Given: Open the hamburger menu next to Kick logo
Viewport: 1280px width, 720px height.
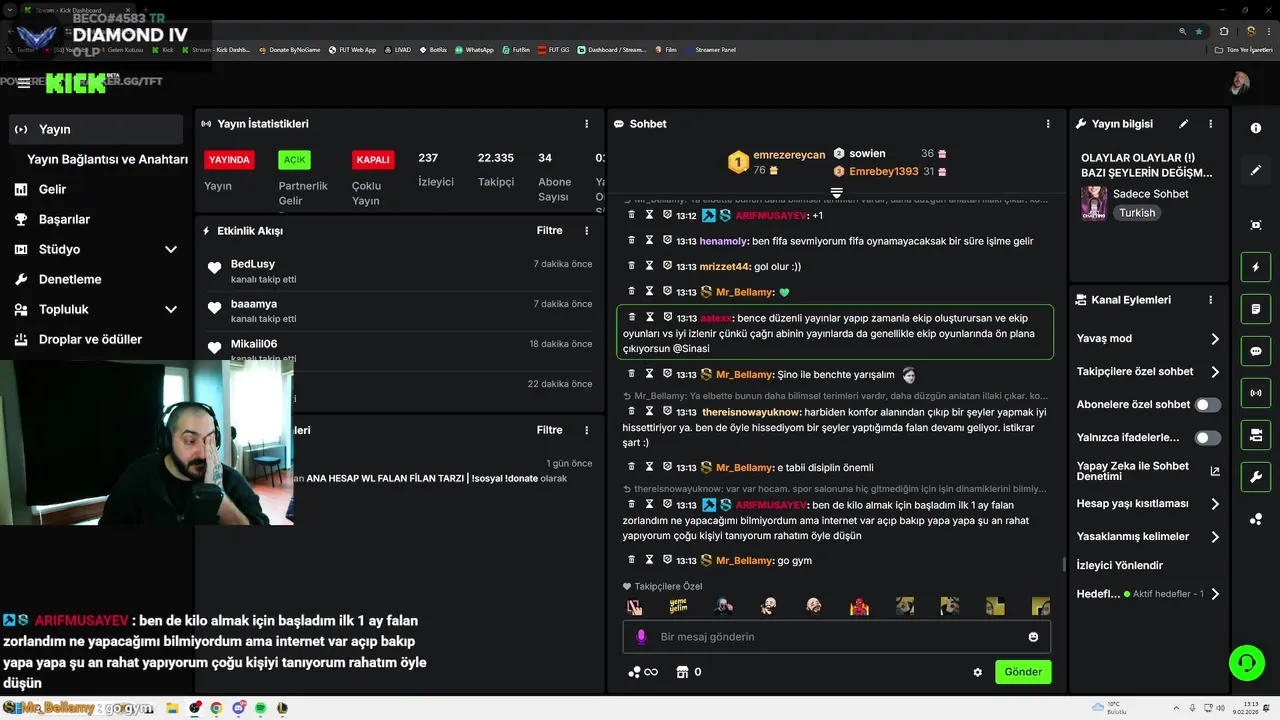Looking at the screenshot, I should pyautogui.click(x=24, y=83).
